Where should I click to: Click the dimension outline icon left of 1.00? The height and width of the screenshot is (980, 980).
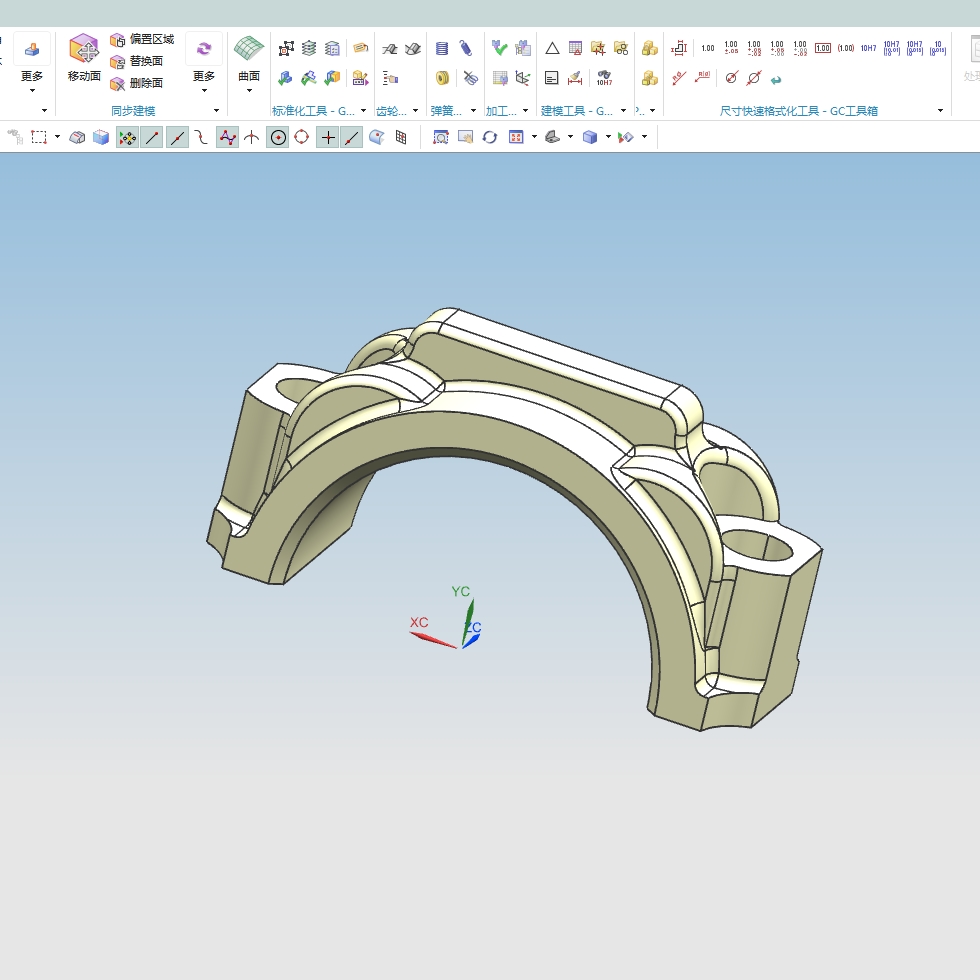pyautogui.click(x=679, y=48)
